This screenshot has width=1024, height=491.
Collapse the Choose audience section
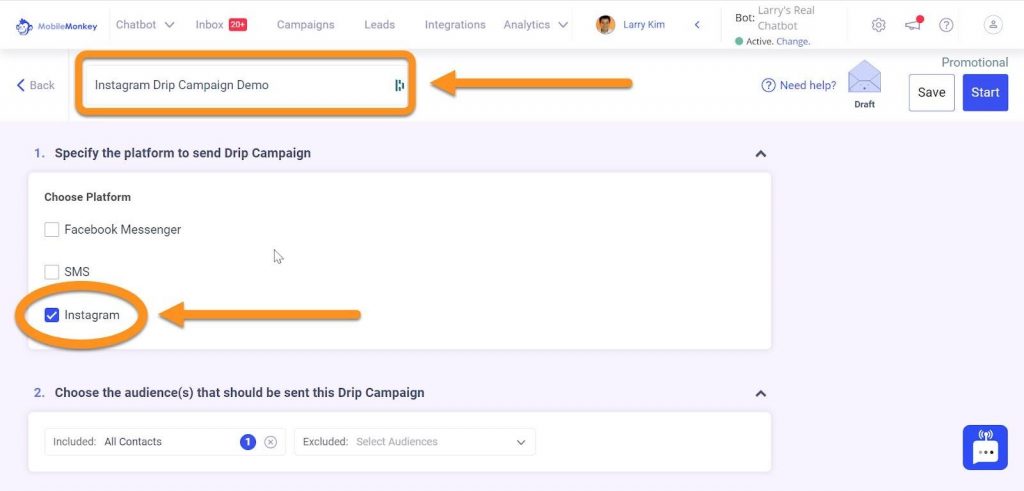760,393
